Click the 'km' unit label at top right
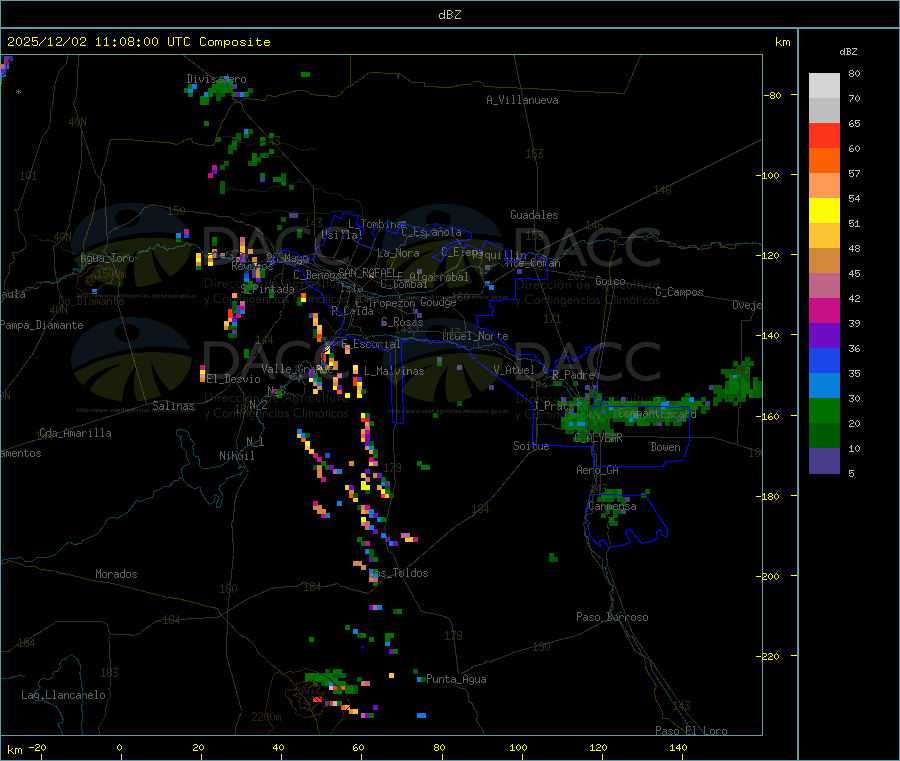The image size is (900, 761). [x=782, y=42]
